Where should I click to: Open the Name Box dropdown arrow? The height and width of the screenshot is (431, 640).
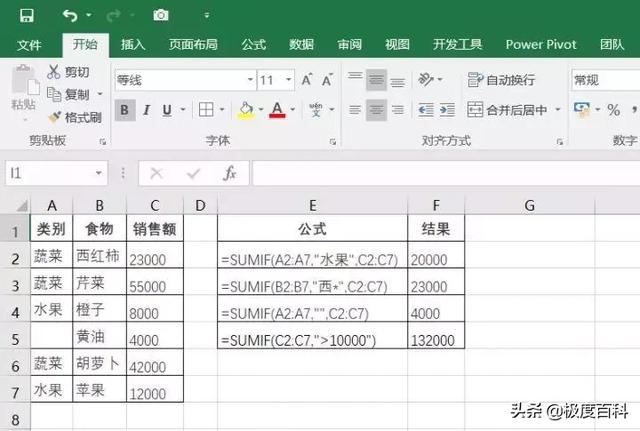[99, 173]
